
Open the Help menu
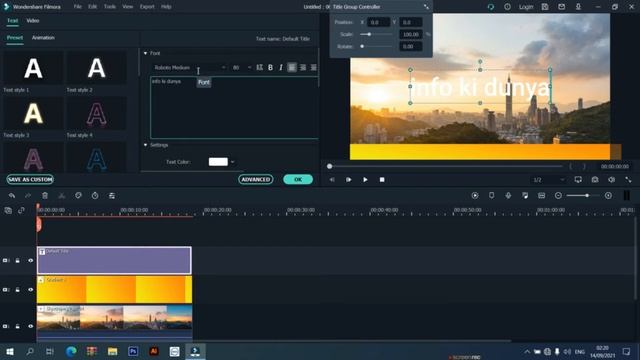[166, 7]
